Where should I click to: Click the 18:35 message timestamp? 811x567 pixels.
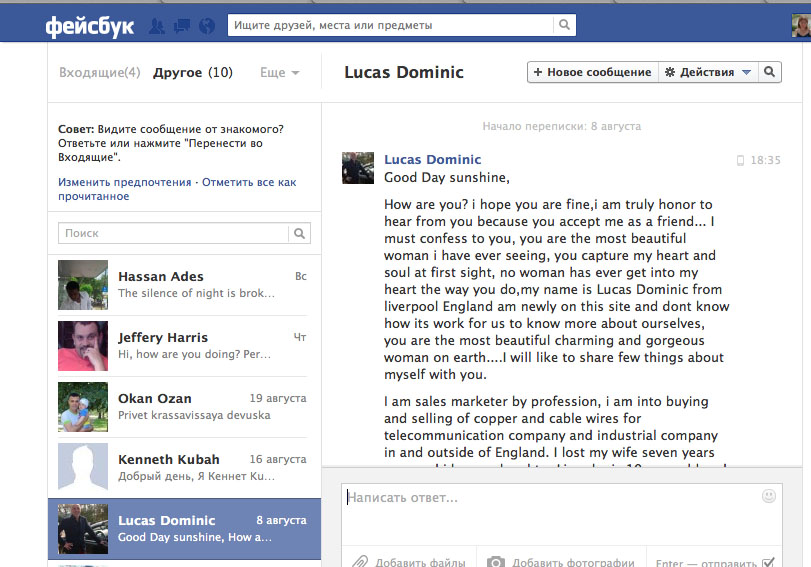click(765, 160)
